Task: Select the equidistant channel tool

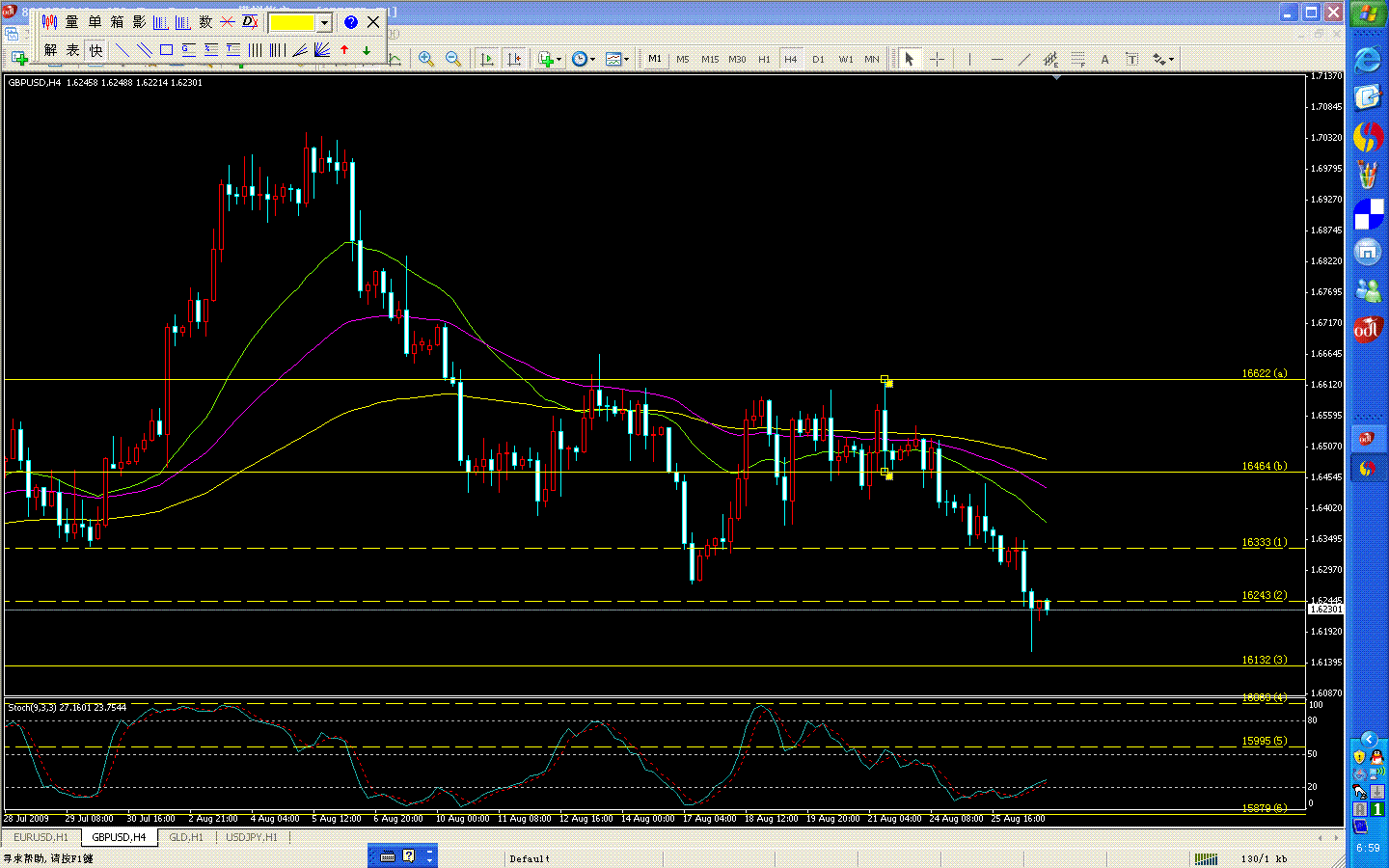Action: tap(1050, 59)
